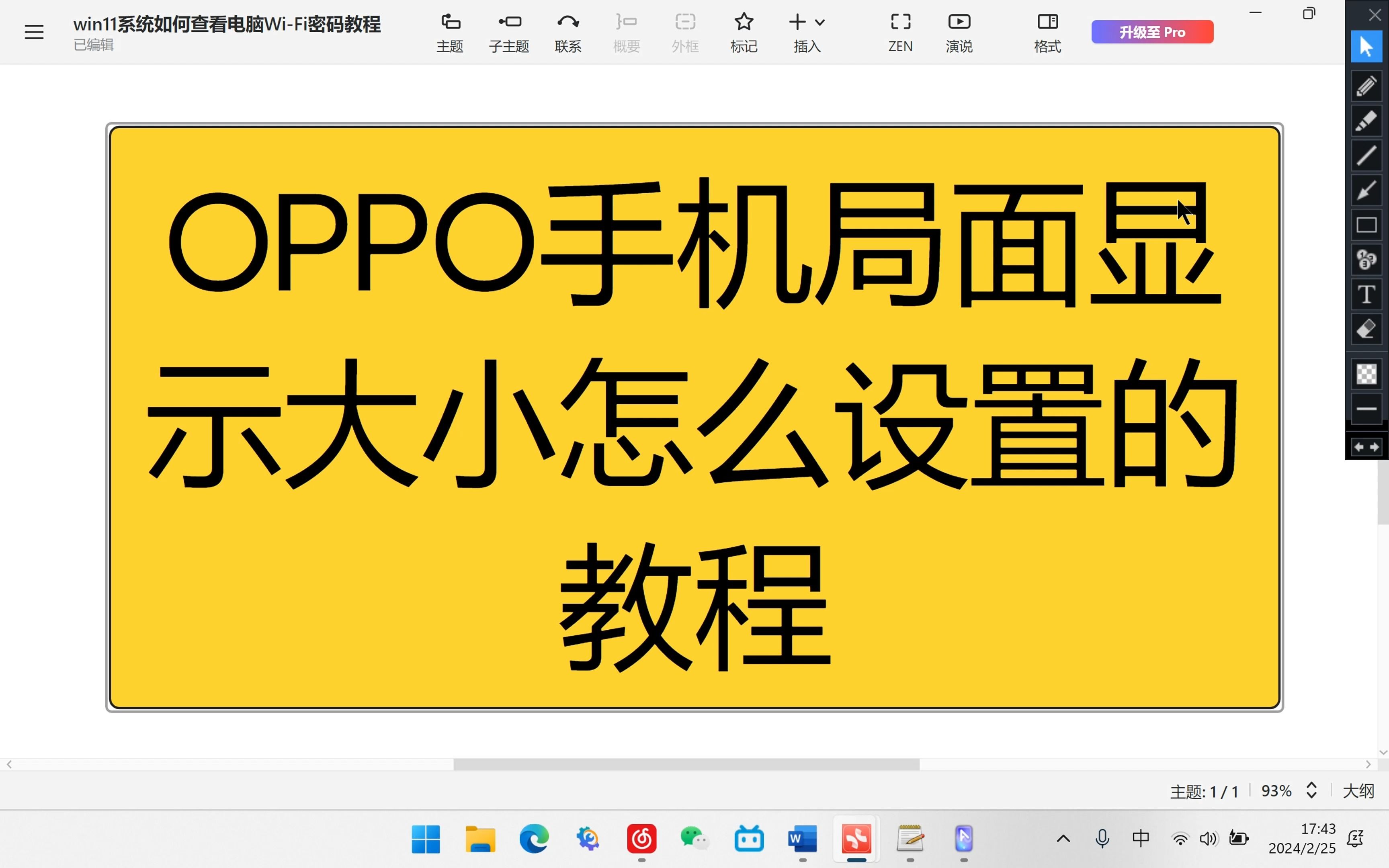1389x868 pixels.
Task: Select the straight line drawing tool
Action: 1366,156
